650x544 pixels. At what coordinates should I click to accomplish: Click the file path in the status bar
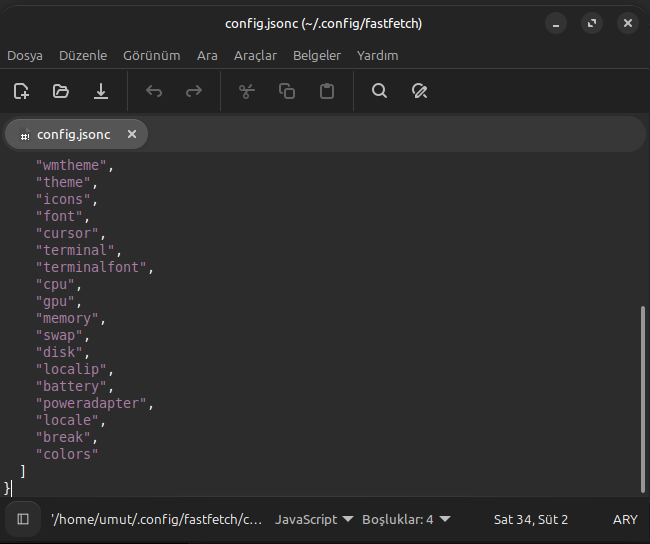(x=157, y=520)
